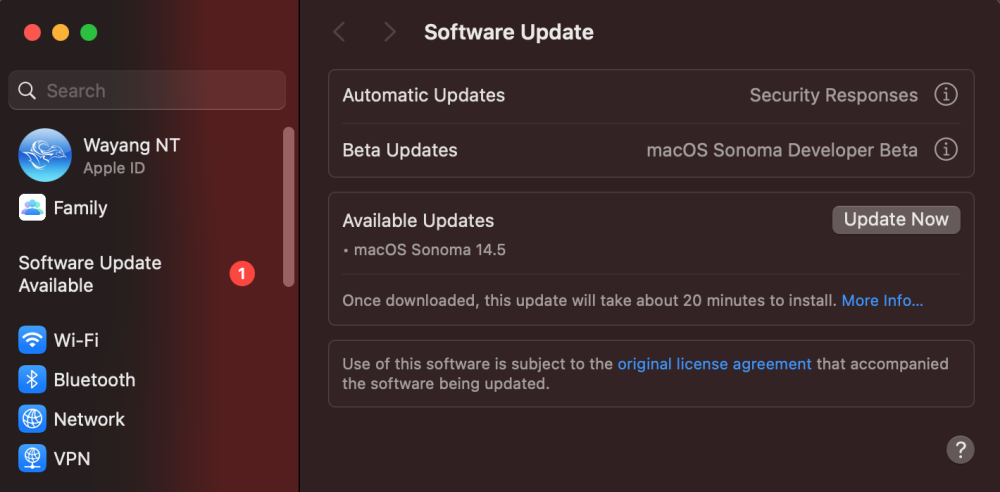Click the Update Now button
1000x492 pixels.
click(x=896, y=220)
